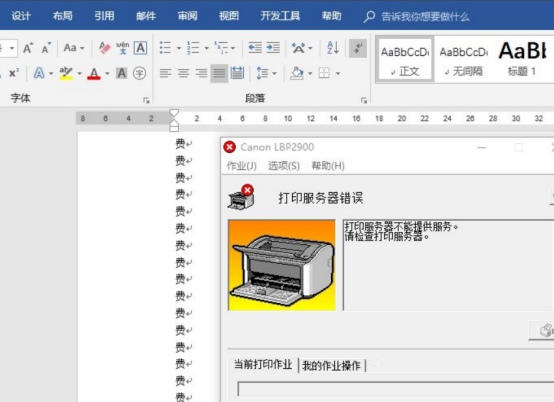The image size is (554, 402).
Task: Click the printer error status icon
Action: (x=241, y=197)
